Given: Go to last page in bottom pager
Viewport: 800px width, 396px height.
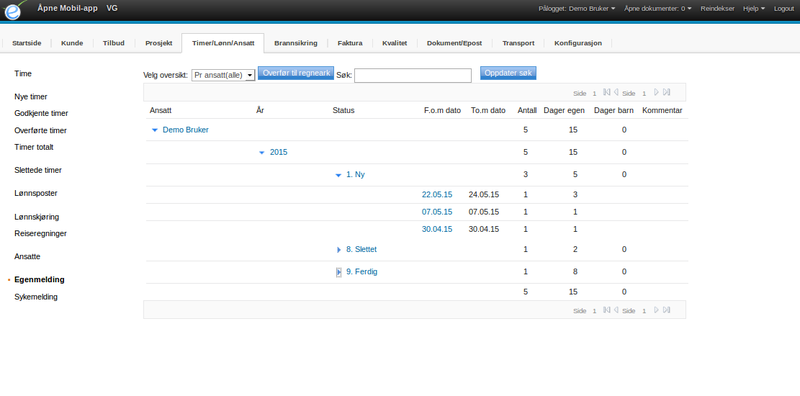Looking at the screenshot, I should [x=666, y=310].
